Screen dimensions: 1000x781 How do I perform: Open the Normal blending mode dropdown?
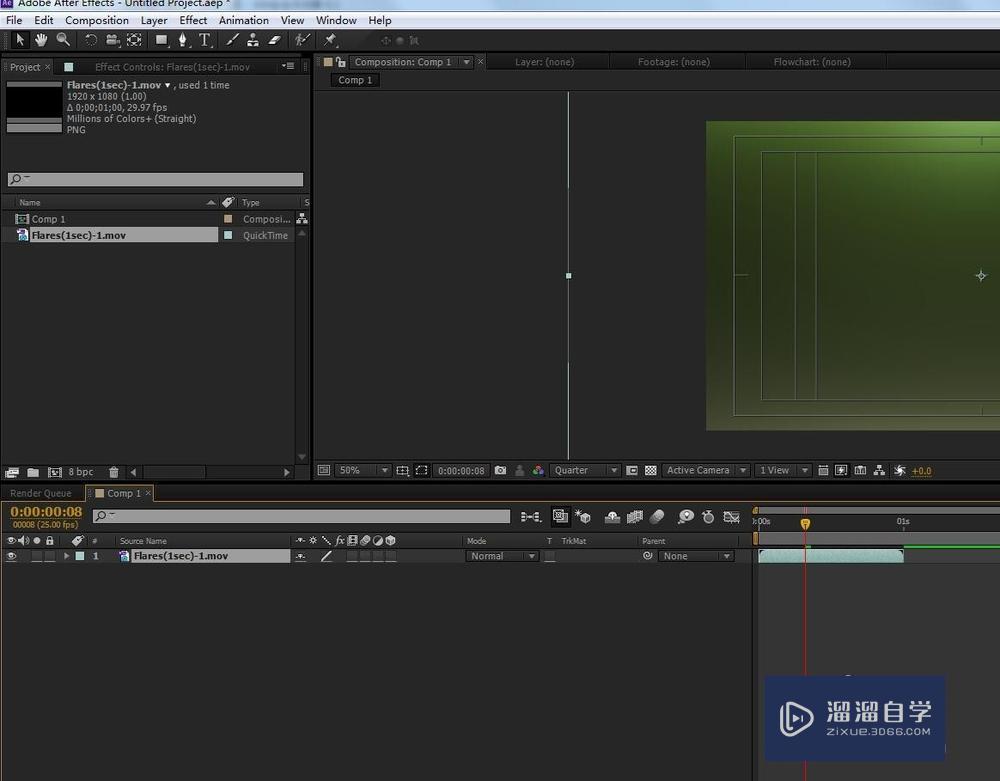pos(502,556)
